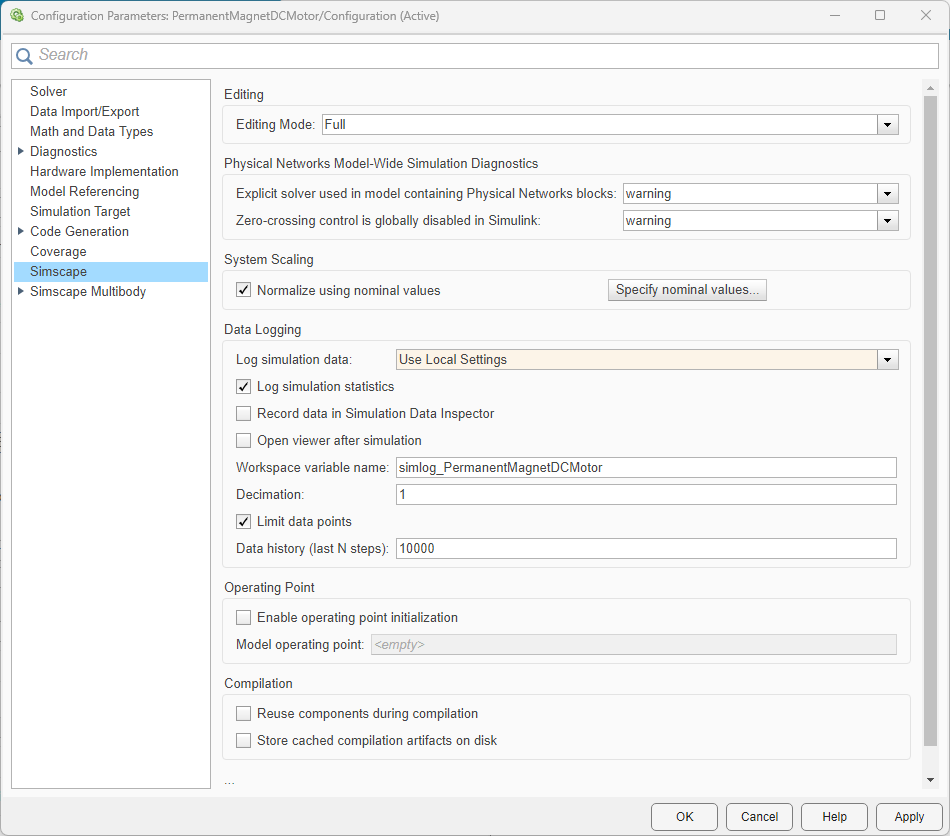Screen dimensions: 950x836
Task: Select Simscape Multibody category
Action: (x=88, y=291)
